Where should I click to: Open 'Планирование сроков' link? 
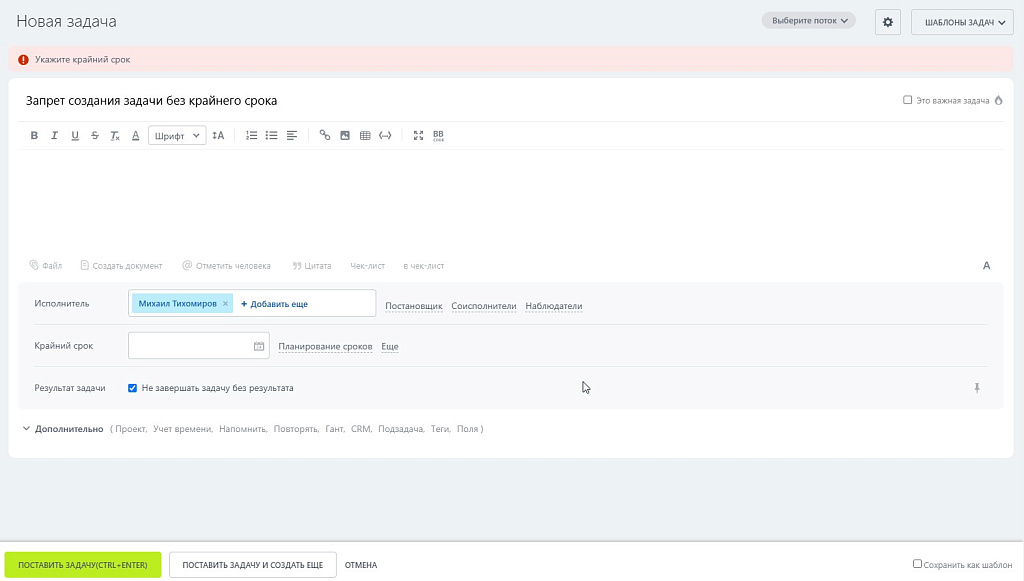coord(324,346)
